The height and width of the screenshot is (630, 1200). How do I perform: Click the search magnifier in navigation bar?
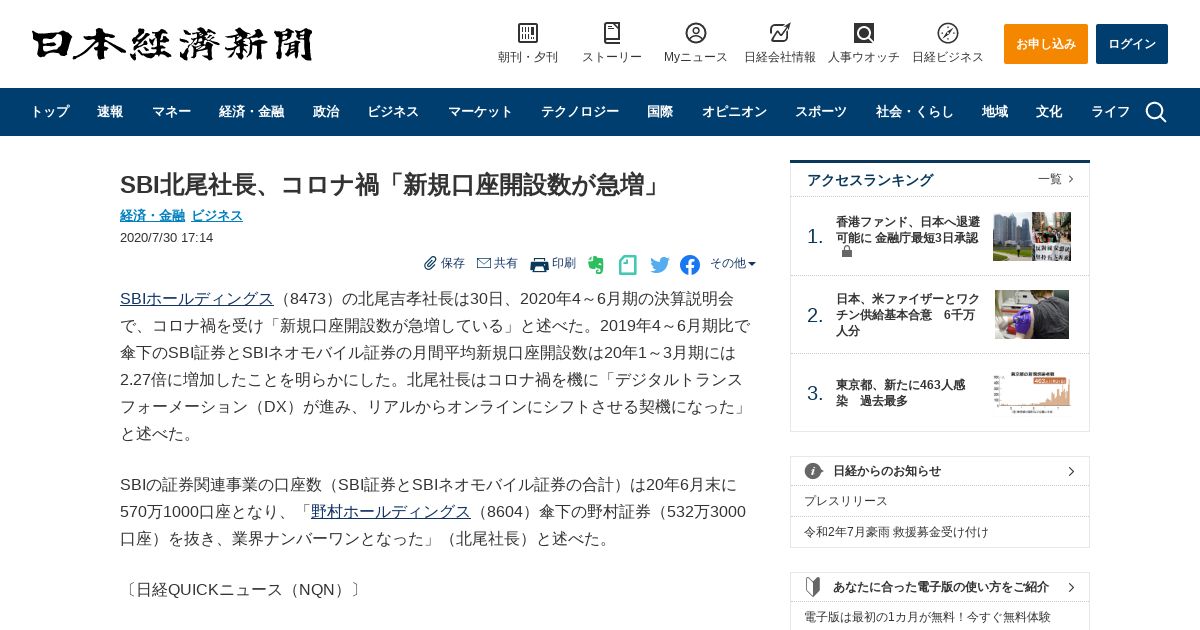(x=1156, y=112)
